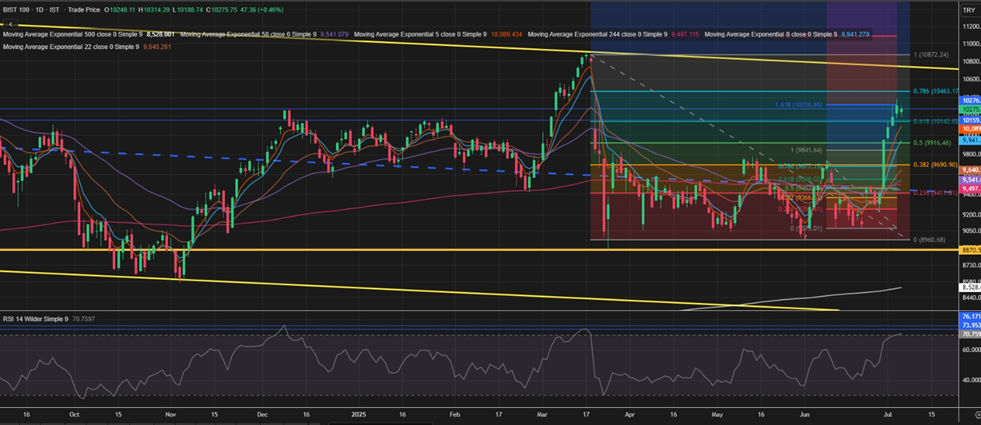
Task: Click the 76.17 RSI axis value tag
Action: pos(969,317)
